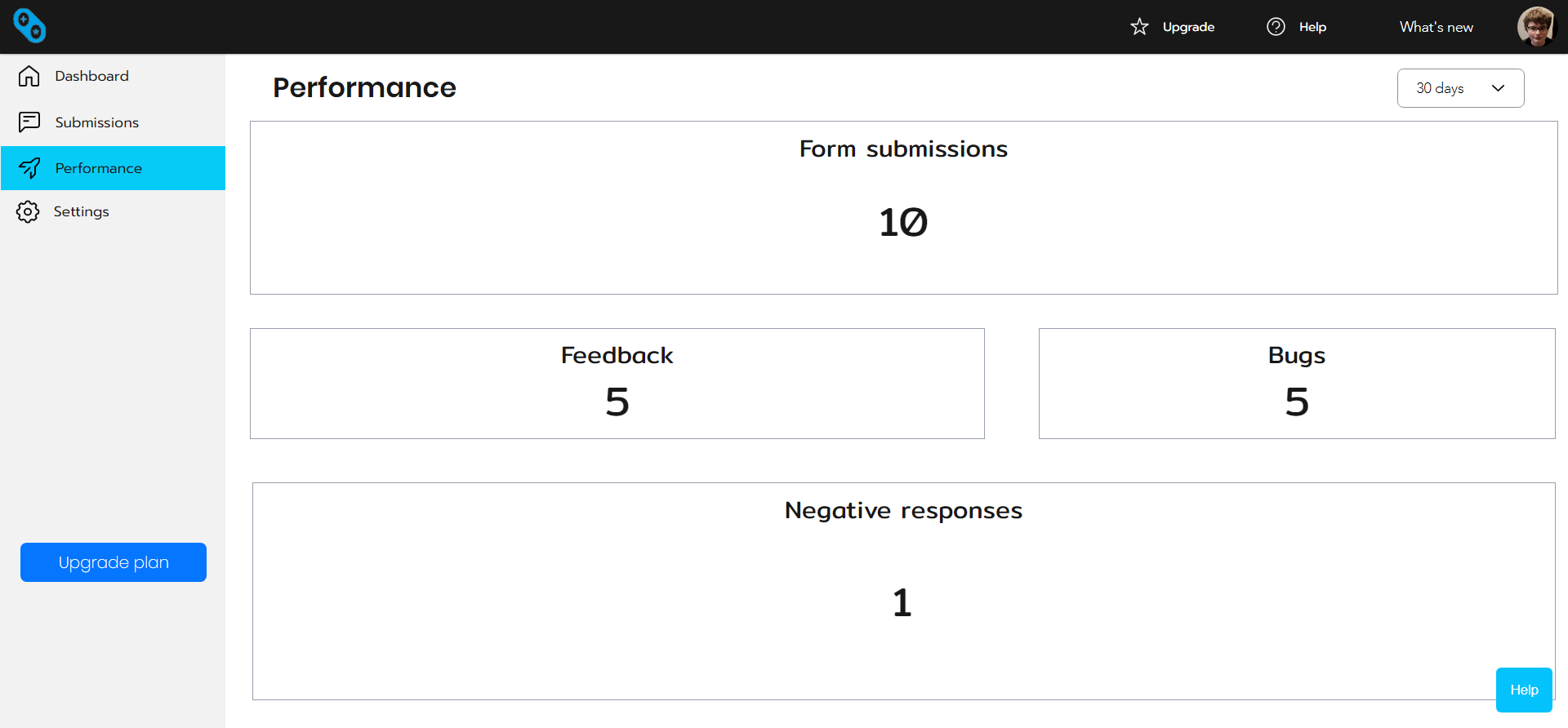Click the Submissions message icon

point(29,122)
